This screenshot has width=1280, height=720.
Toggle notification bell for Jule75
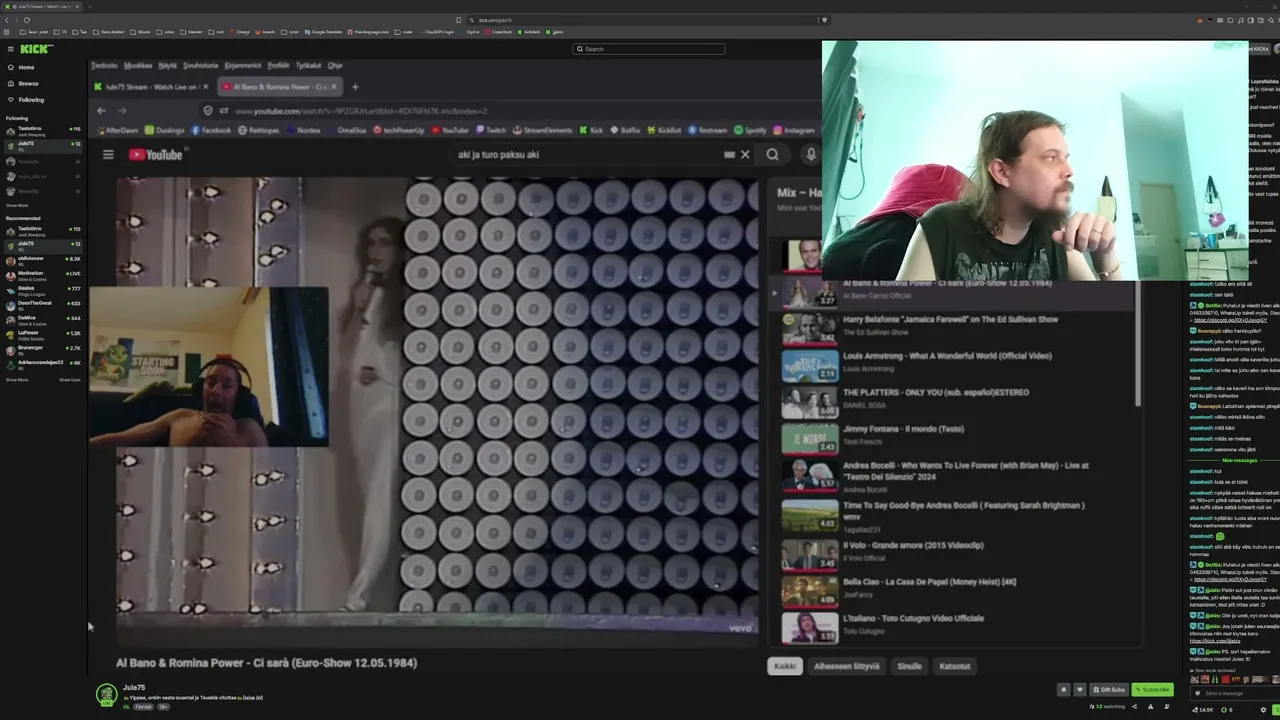point(1064,690)
